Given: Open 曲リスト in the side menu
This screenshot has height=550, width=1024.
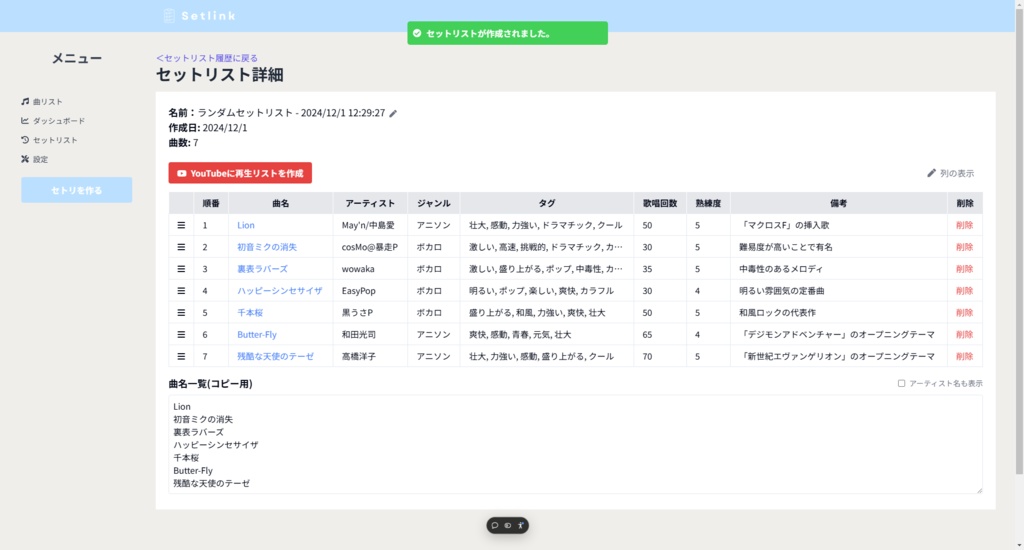Looking at the screenshot, I should click(42, 102).
